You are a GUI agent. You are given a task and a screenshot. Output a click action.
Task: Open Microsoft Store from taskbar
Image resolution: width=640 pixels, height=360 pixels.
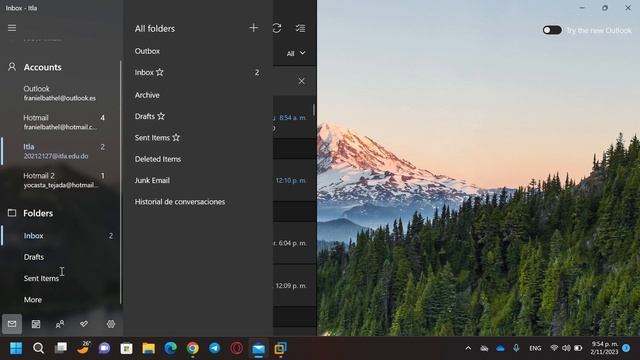coord(127,348)
